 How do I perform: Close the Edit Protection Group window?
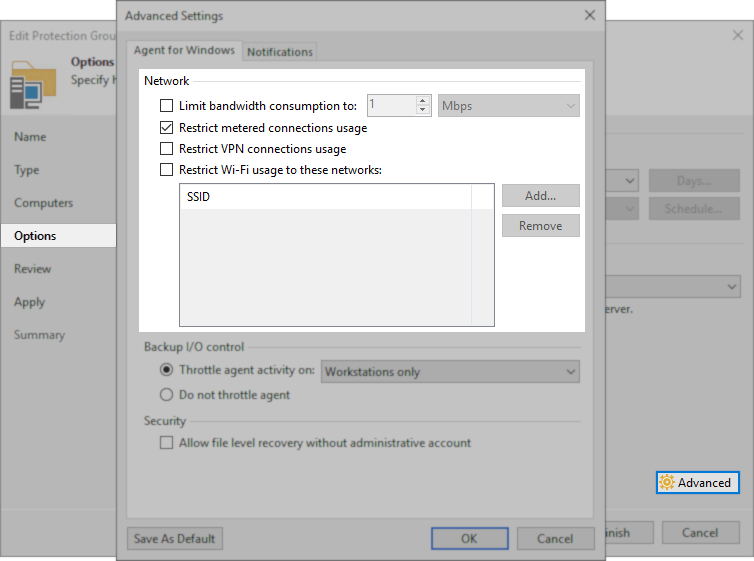pos(738,35)
